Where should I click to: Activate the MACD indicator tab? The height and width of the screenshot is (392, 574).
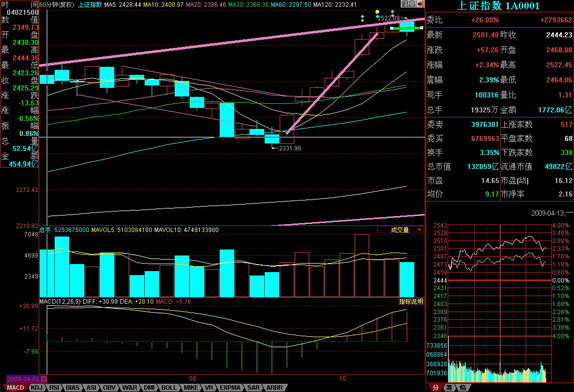tap(15, 388)
